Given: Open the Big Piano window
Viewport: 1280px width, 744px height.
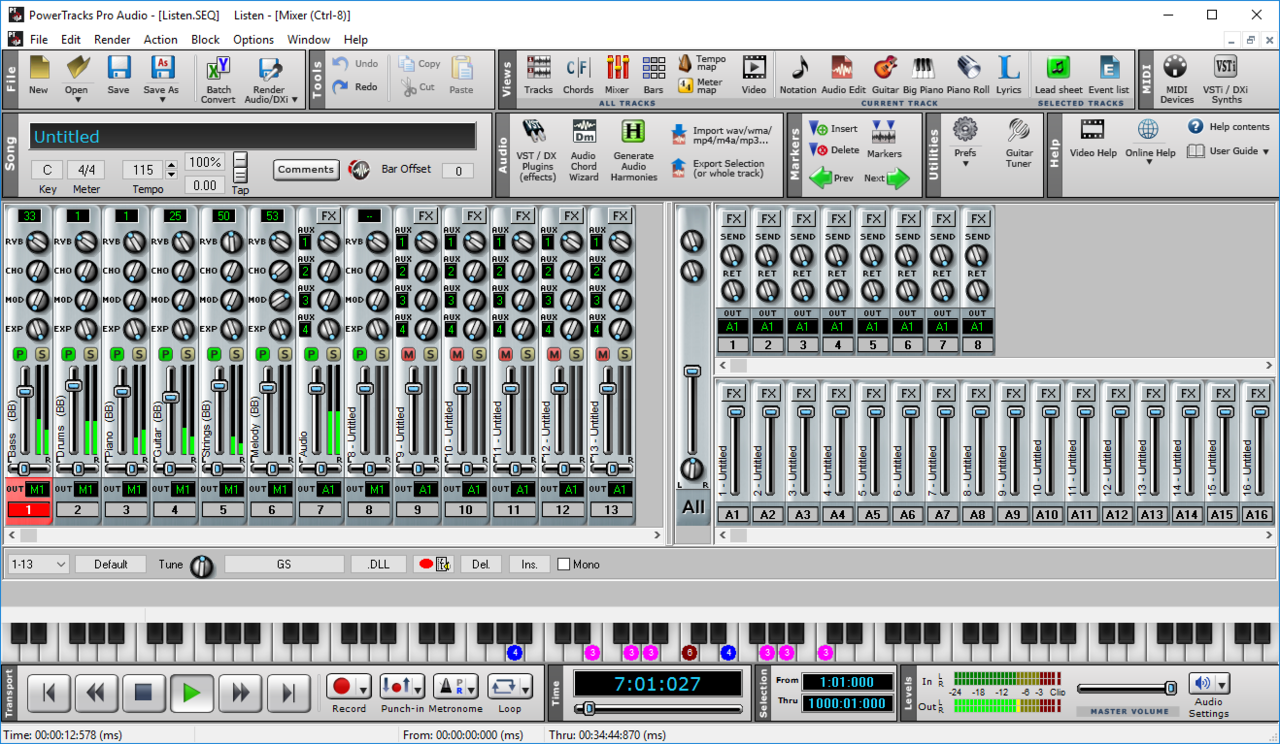Looking at the screenshot, I should tap(923, 75).
